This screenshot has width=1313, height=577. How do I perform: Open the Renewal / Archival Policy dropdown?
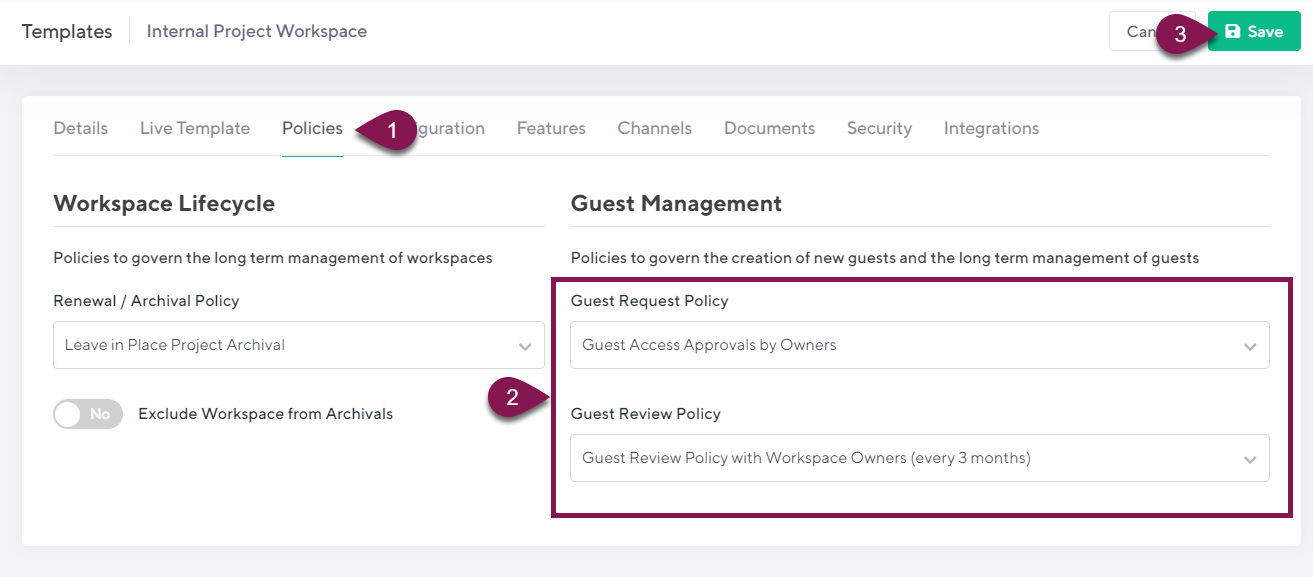(298, 345)
